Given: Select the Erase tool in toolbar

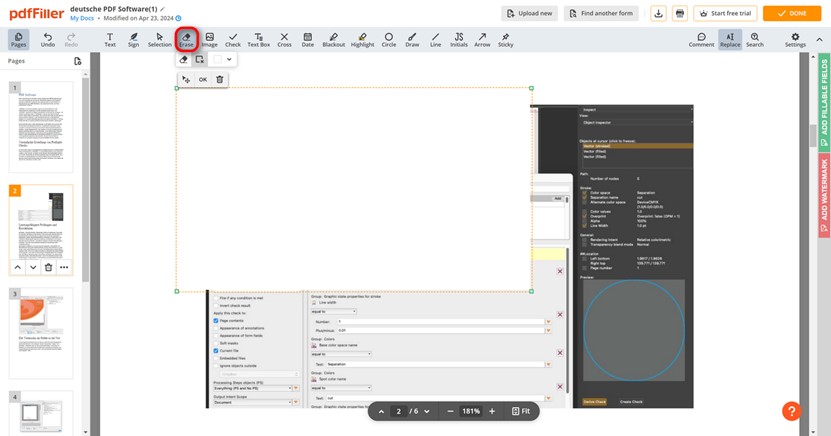Looking at the screenshot, I should [x=186, y=39].
